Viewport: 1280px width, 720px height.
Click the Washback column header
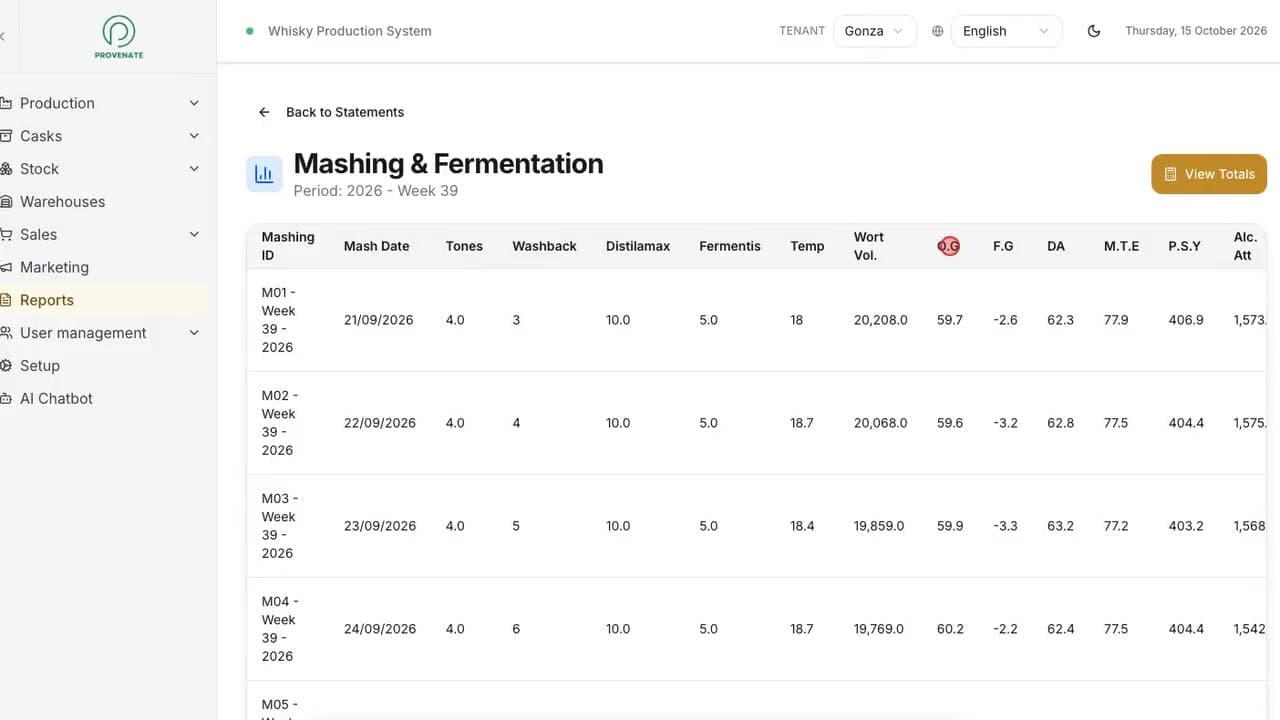(544, 246)
